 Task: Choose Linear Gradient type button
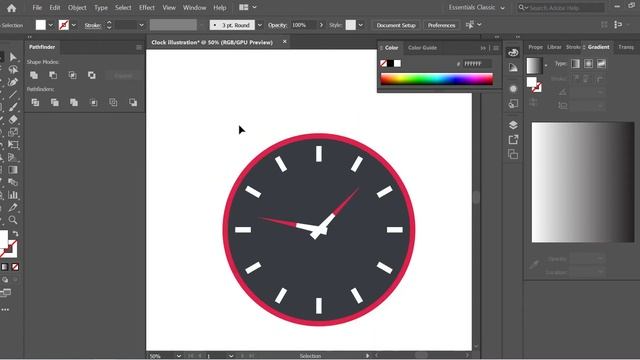(576, 64)
